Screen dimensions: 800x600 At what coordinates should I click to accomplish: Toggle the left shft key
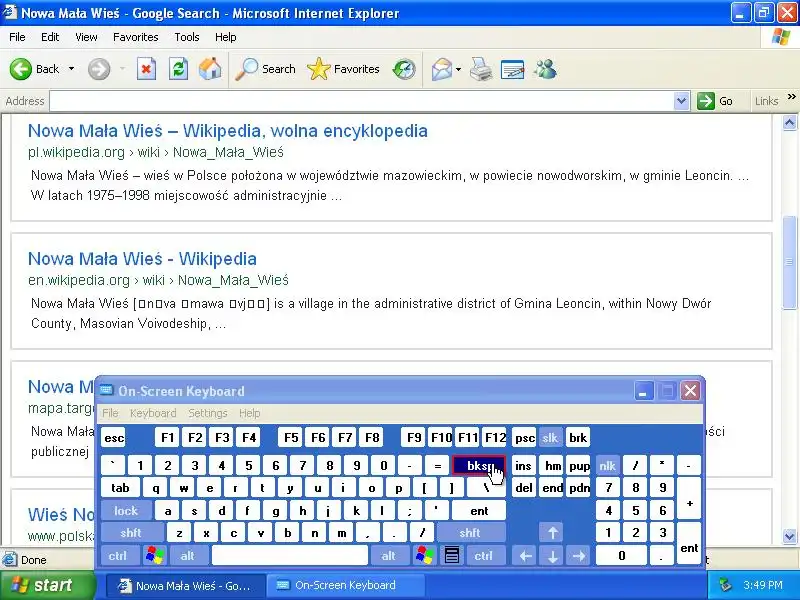pyautogui.click(x=131, y=533)
